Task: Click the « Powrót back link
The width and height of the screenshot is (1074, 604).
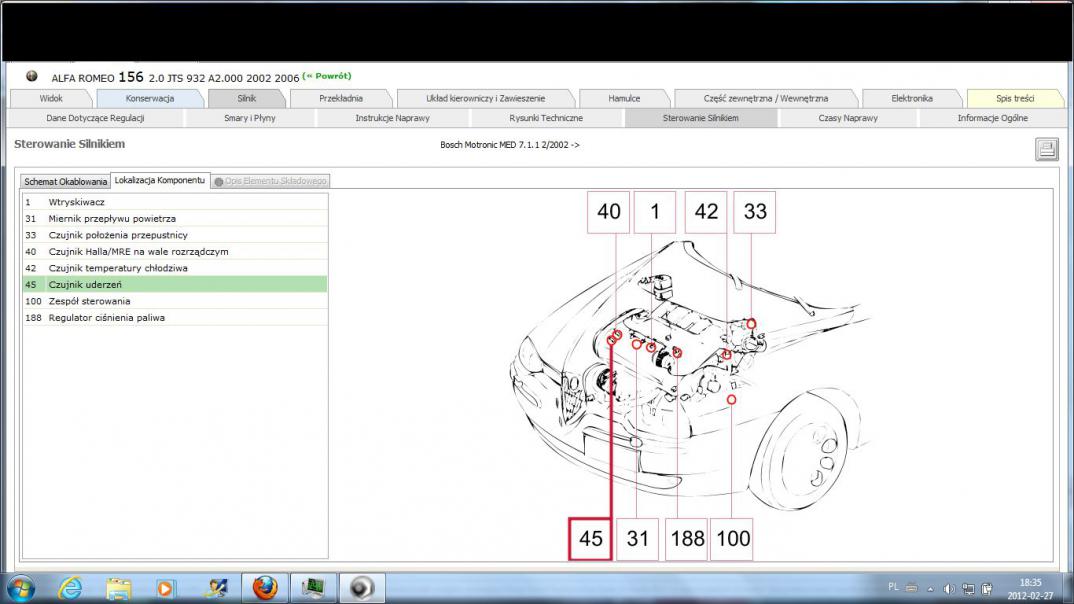Action: [327, 76]
